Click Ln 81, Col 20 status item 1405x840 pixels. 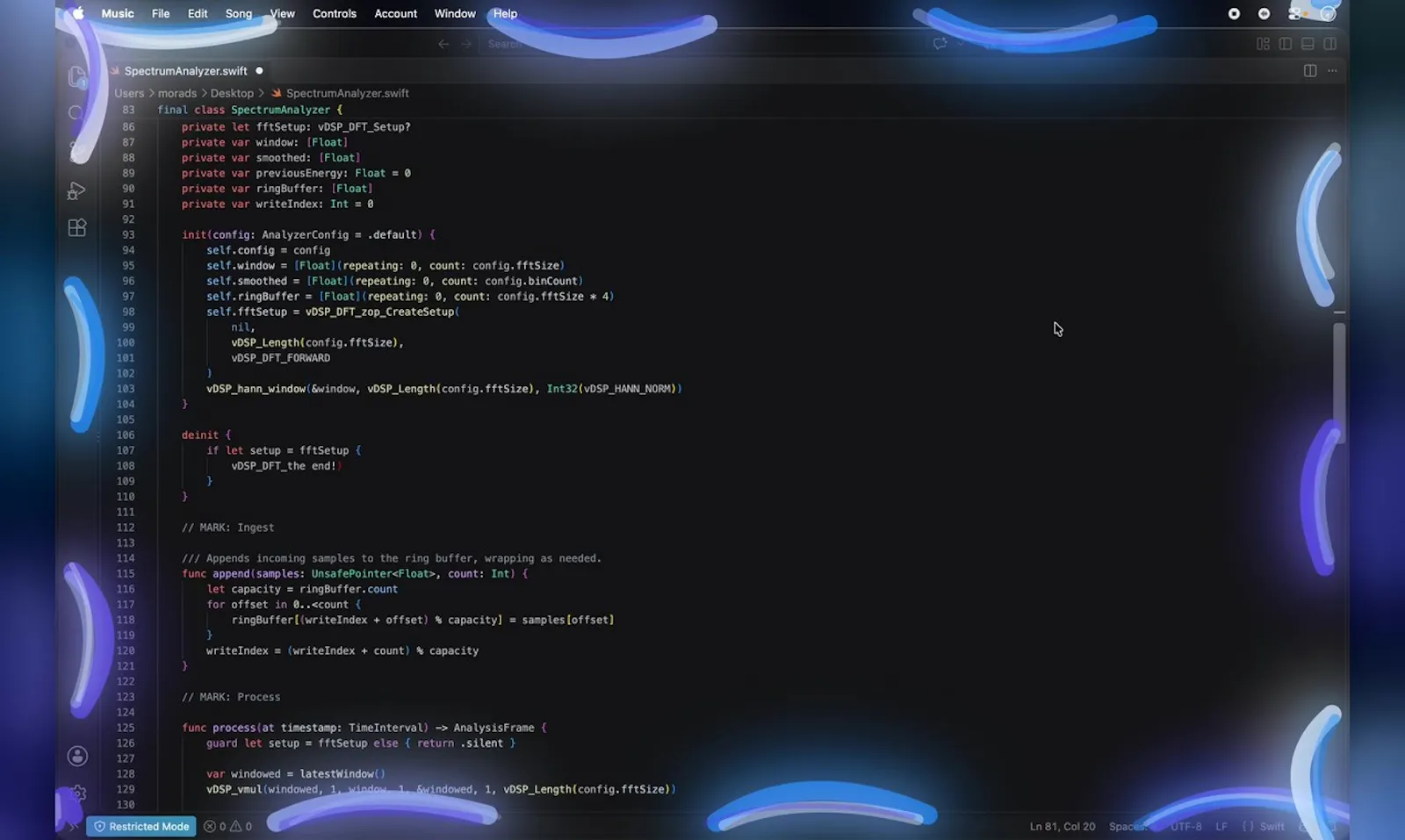point(1063,826)
